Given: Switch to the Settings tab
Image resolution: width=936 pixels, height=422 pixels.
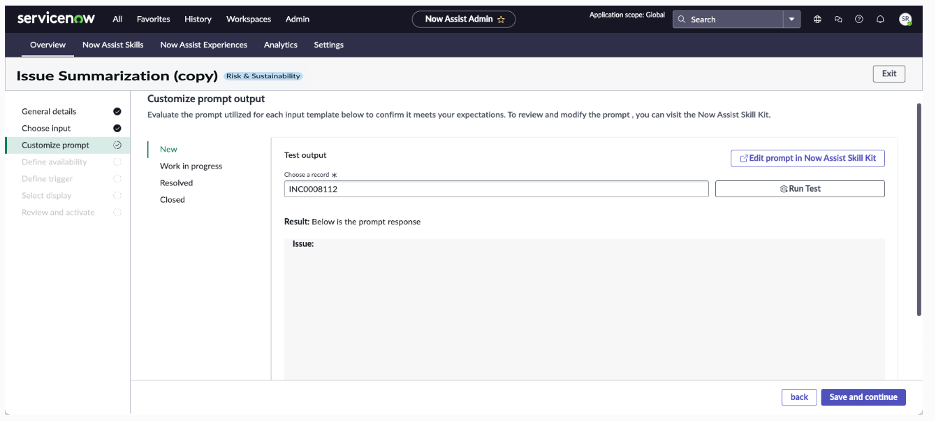Looking at the screenshot, I should click(328, 45).
